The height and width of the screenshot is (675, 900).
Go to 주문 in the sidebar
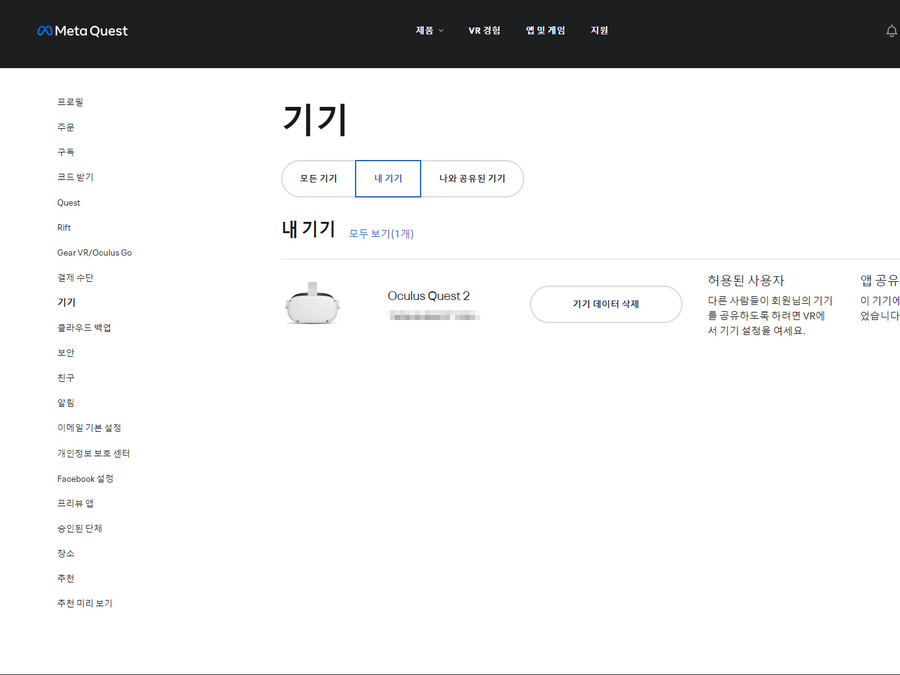(66, 127)
